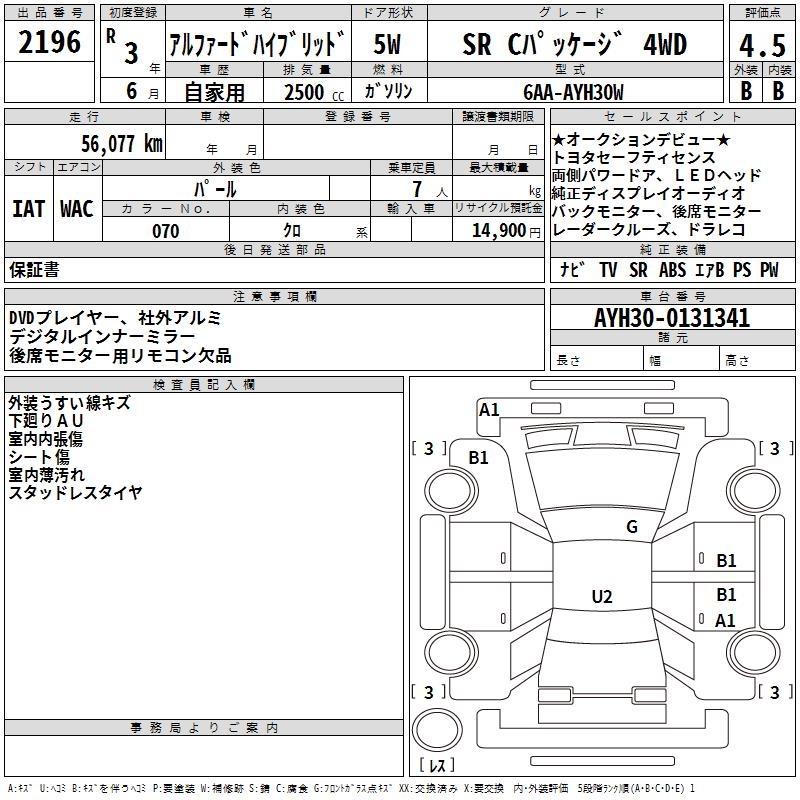Click the スタッドレスタイヤ inspector note

pos(76,492)
